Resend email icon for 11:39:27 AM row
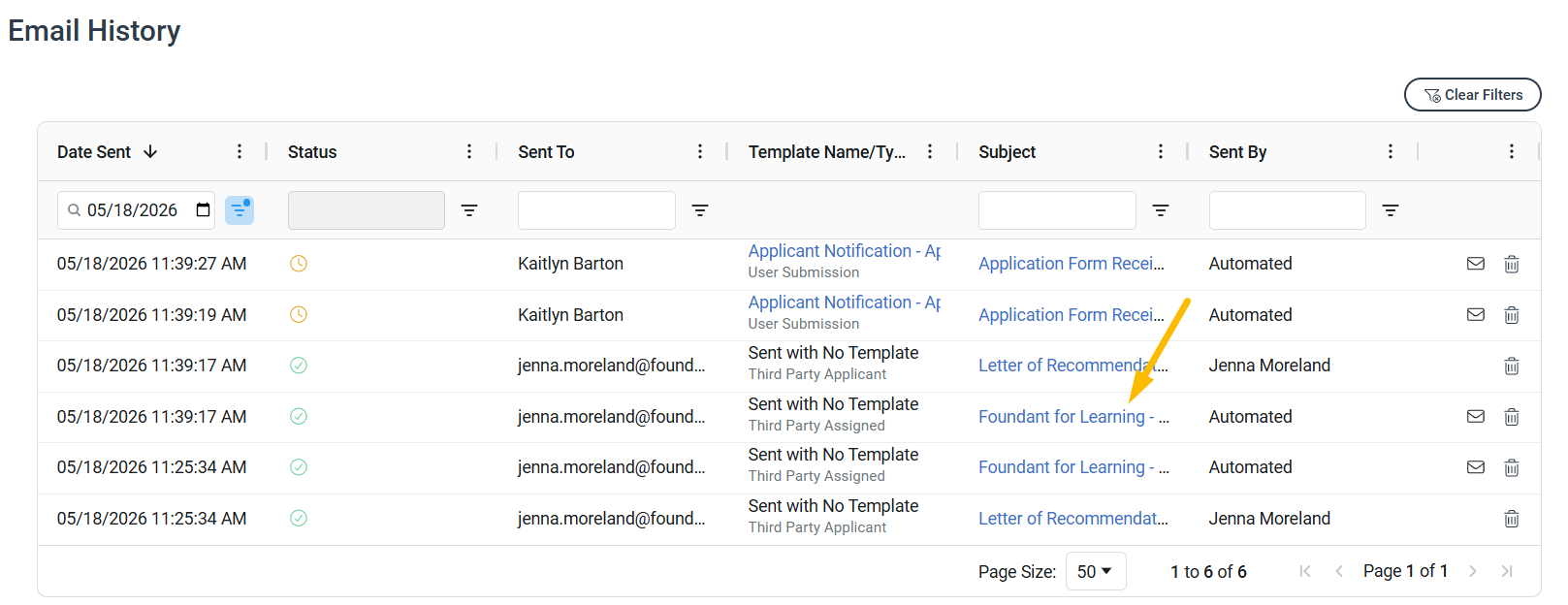The width and height of the screenshot is (1568, 605). [1476, 264]
